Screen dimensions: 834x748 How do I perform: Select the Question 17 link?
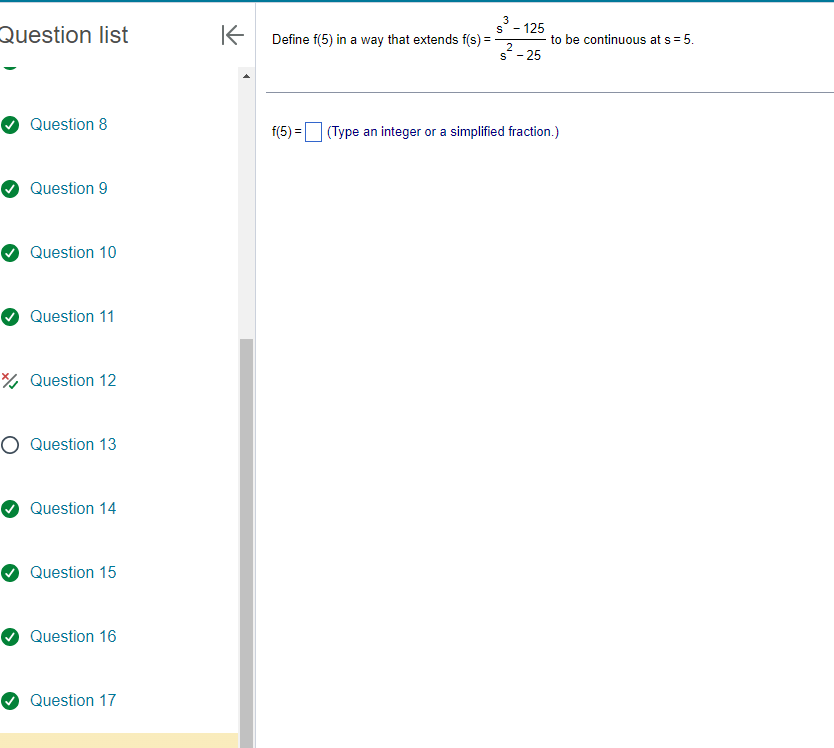pos(72,700)
